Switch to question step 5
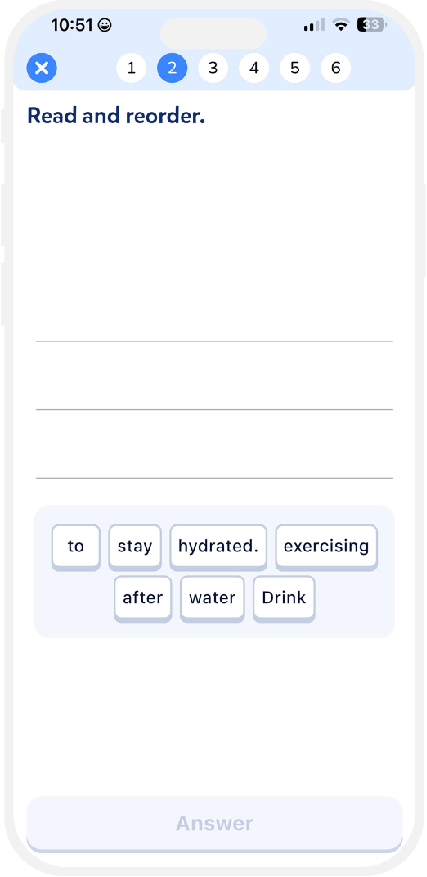 pos(295,68)
